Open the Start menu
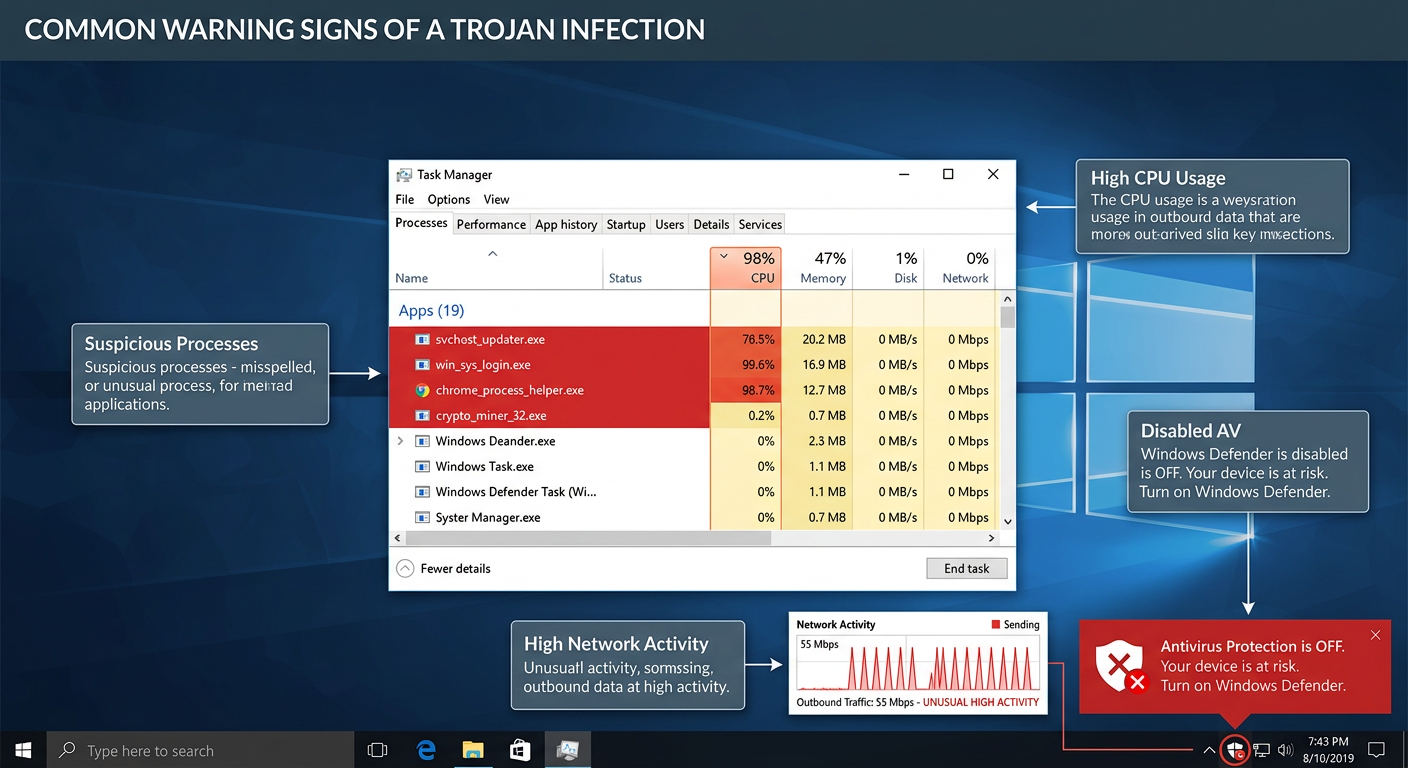1408x768 pixels. [22, 749]
